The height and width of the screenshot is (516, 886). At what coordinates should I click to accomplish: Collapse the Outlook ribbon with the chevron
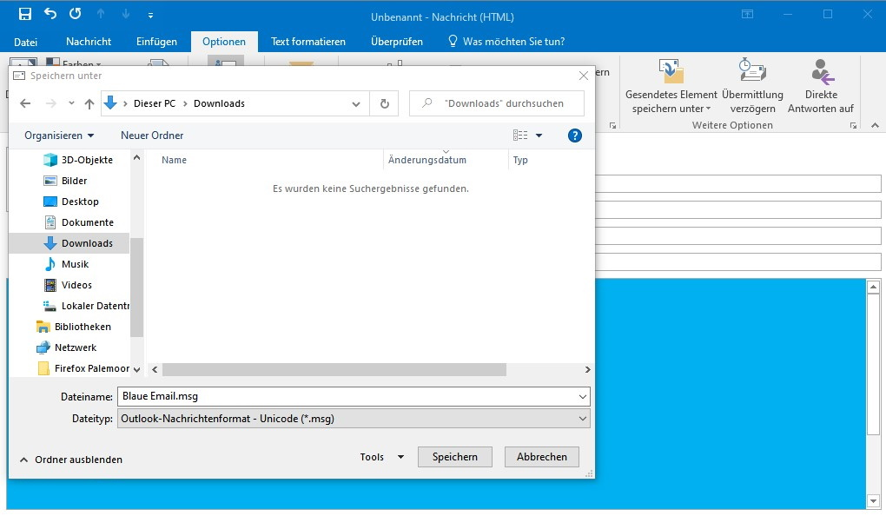[x=875, y=125]
